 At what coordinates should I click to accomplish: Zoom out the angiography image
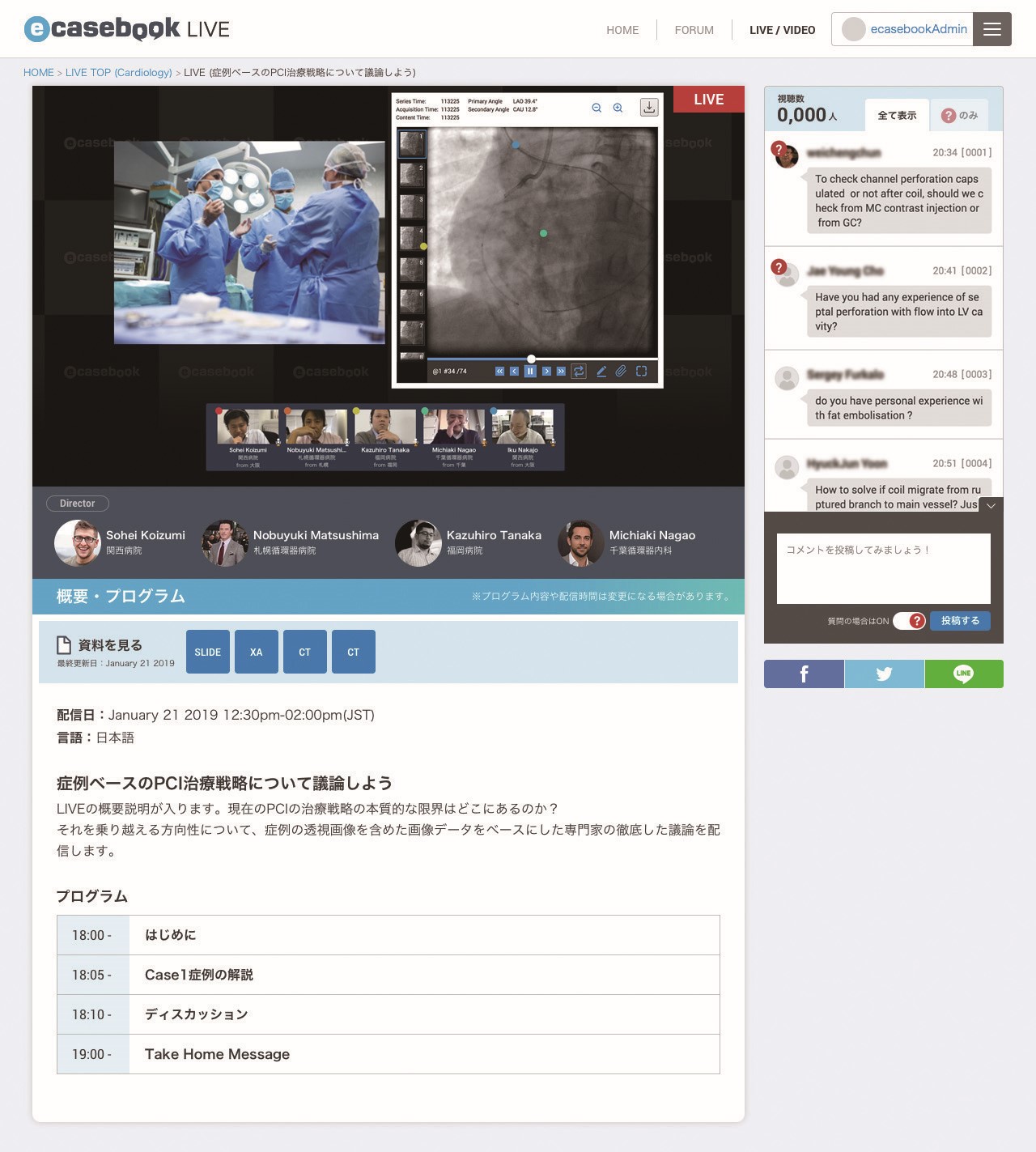coord(597,108)
